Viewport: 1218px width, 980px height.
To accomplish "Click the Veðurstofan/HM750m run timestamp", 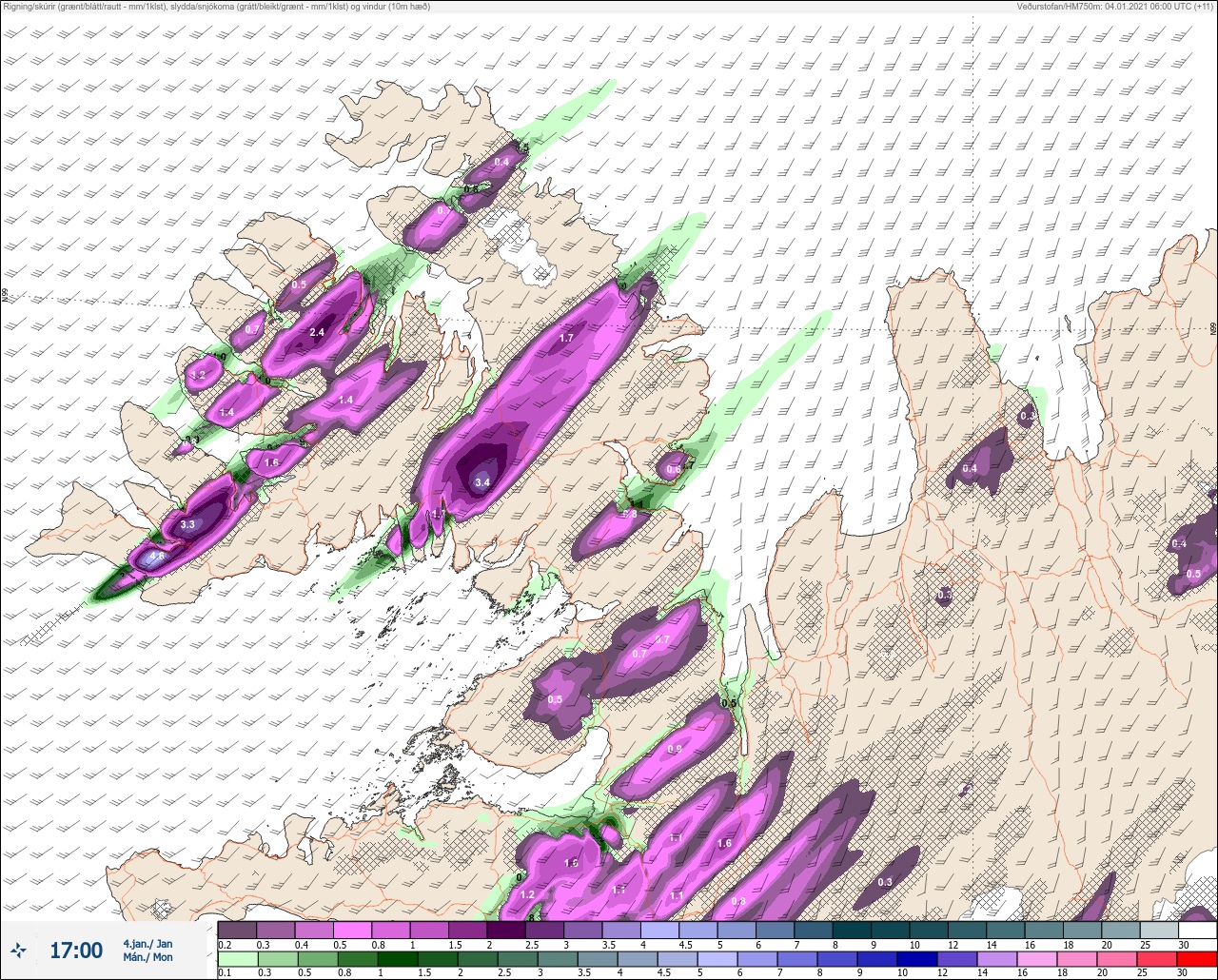I will (x=1116, y=7).
